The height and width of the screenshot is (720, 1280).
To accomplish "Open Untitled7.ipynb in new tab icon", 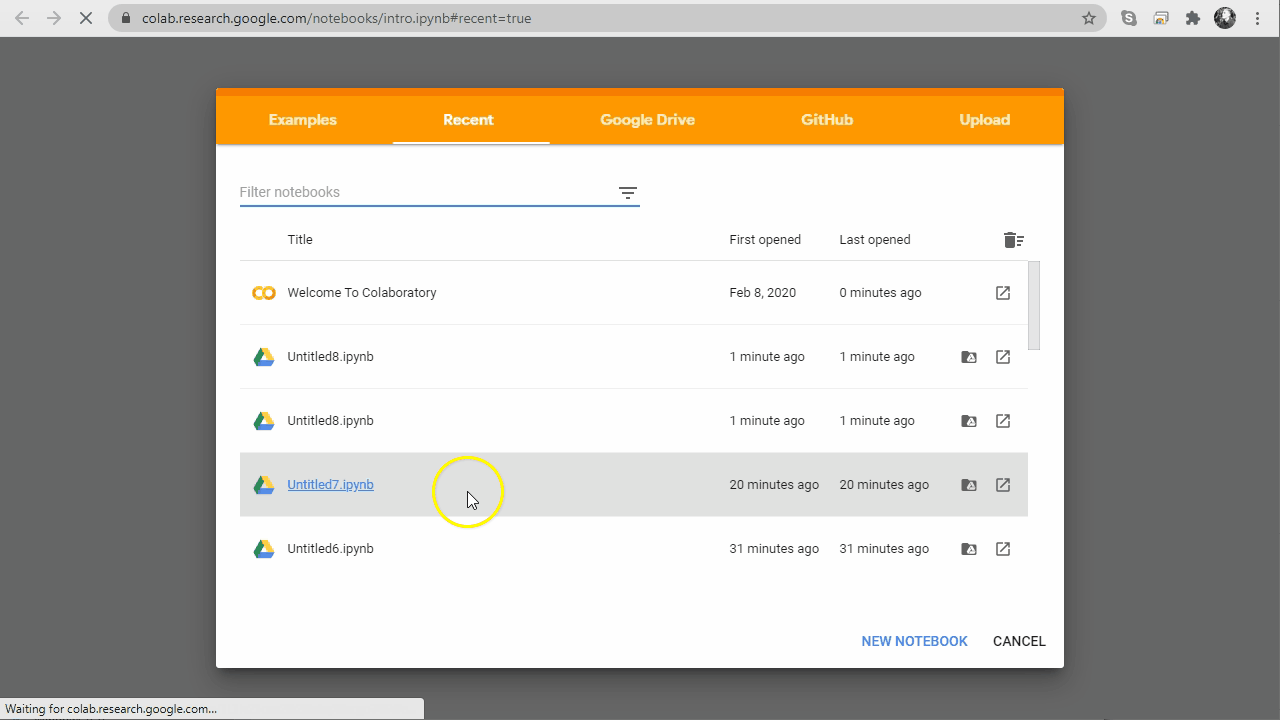I will pos(1003,485).
